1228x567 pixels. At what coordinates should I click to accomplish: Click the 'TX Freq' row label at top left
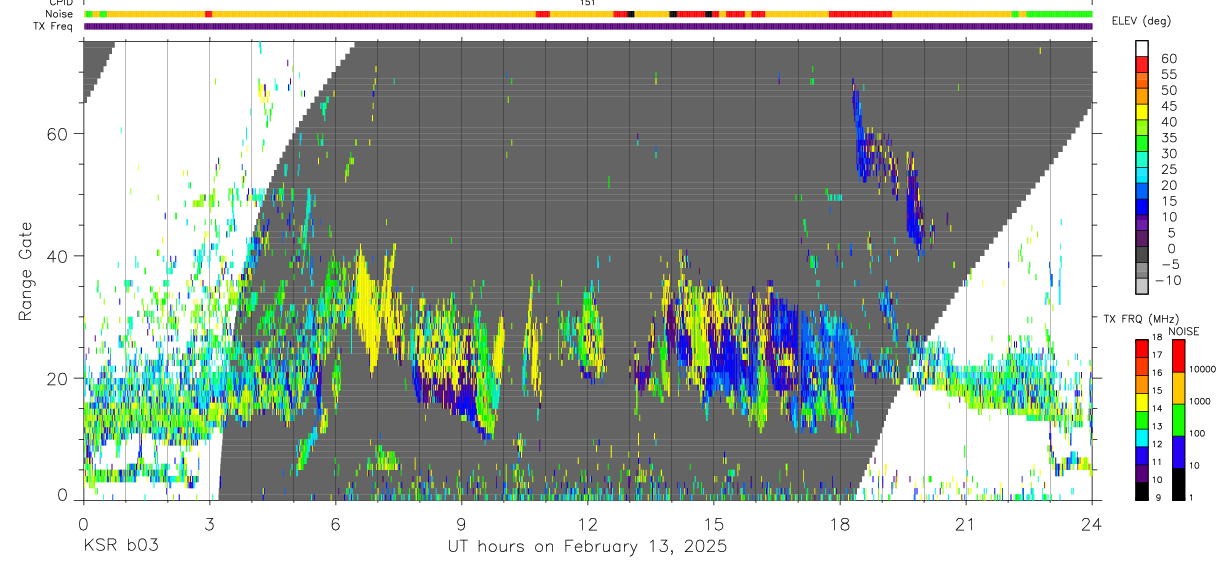pyautogui.click(x=55, y=26)
